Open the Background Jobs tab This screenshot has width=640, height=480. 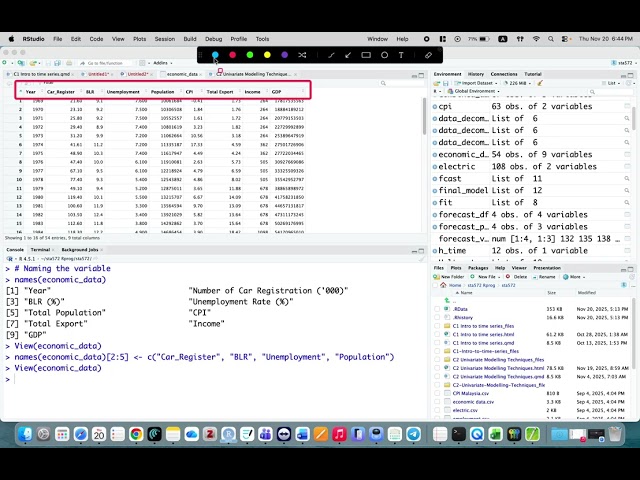tap(80, 249)
